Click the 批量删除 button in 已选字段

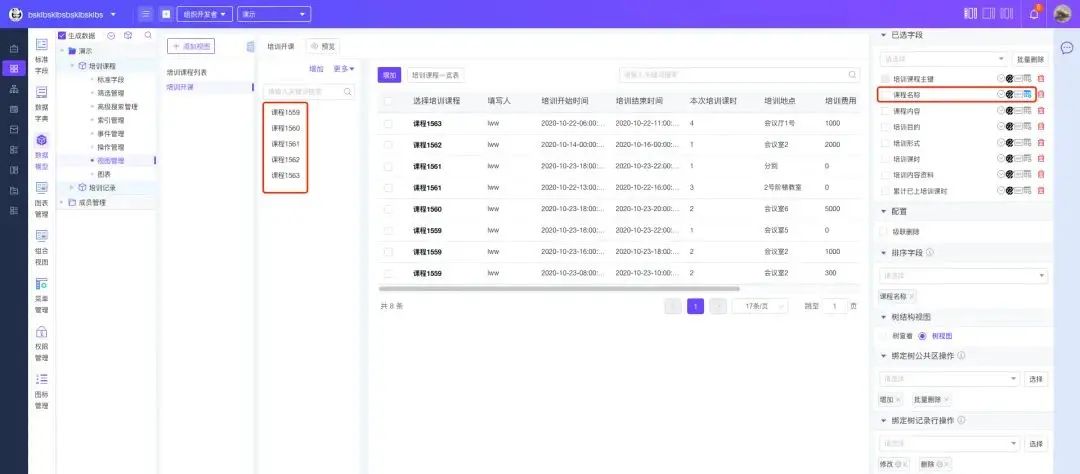1030,60
